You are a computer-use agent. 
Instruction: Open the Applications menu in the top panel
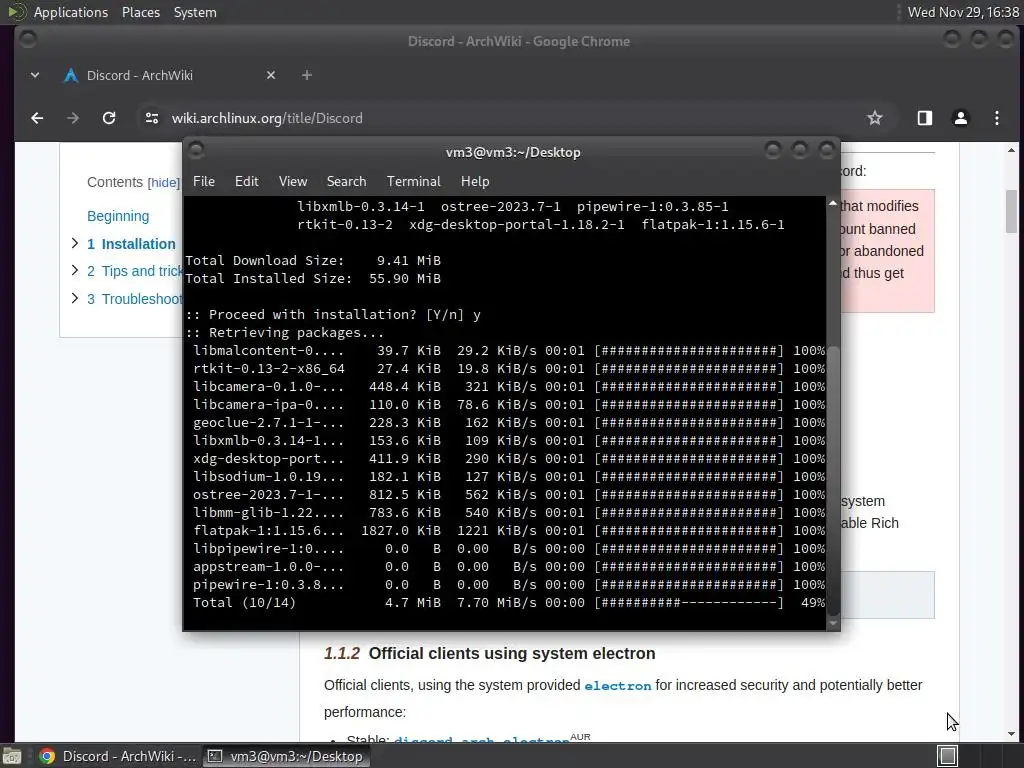click(71, 12)
